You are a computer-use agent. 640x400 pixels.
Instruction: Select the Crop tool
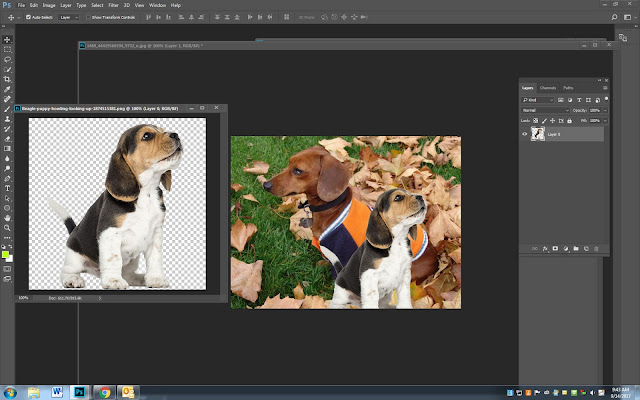(7, 79)
